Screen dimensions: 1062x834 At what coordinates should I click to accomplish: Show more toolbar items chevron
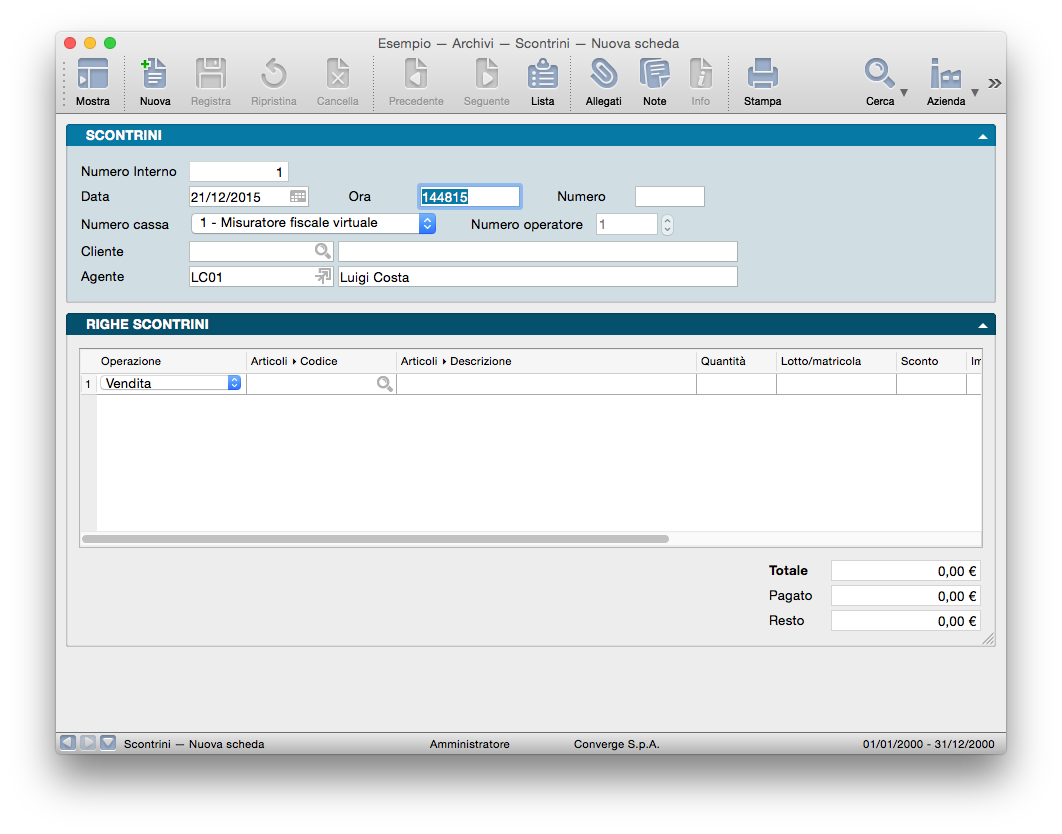[994, 83]
